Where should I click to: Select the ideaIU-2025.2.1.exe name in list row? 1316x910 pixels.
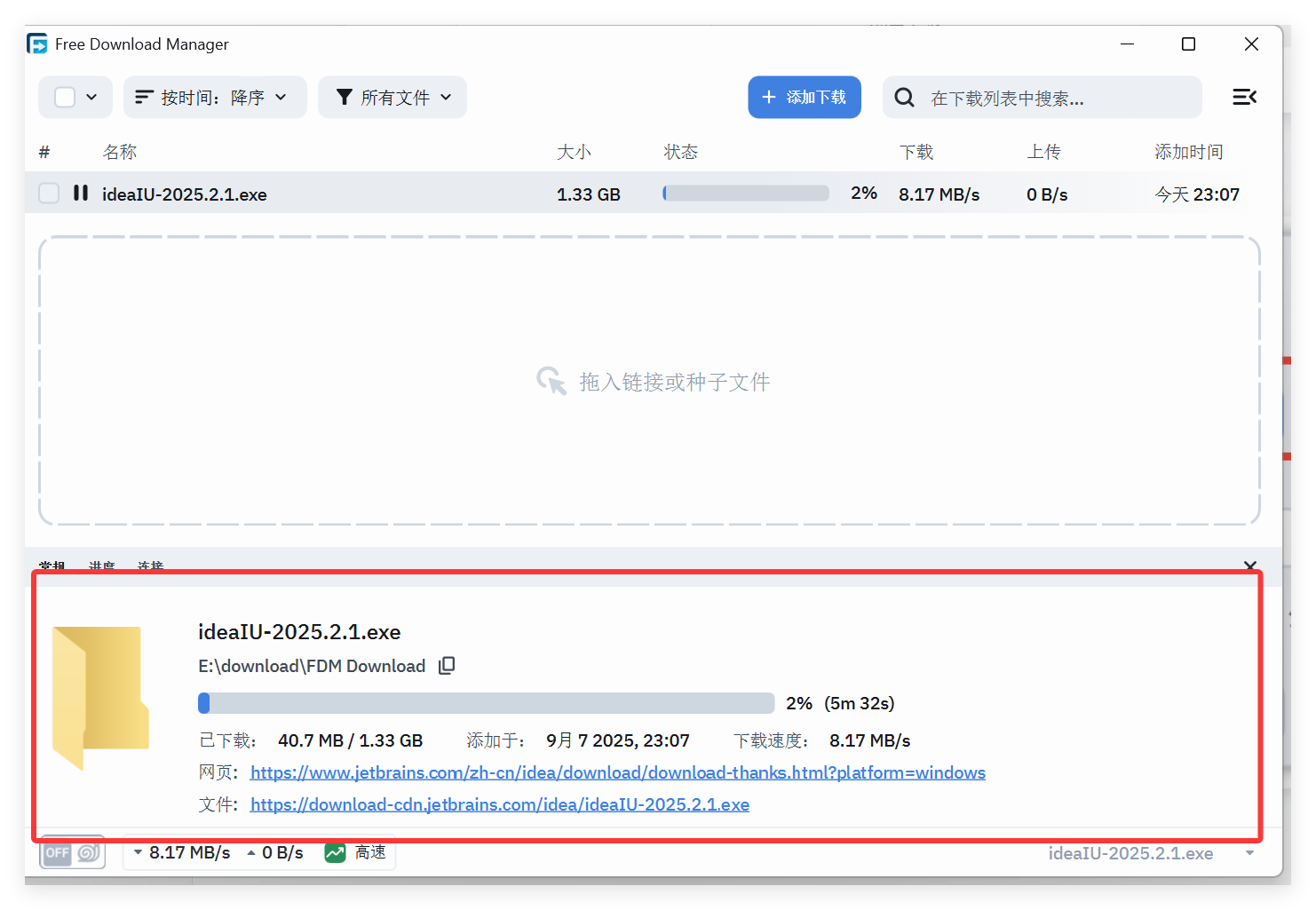[x=185, y=194]
